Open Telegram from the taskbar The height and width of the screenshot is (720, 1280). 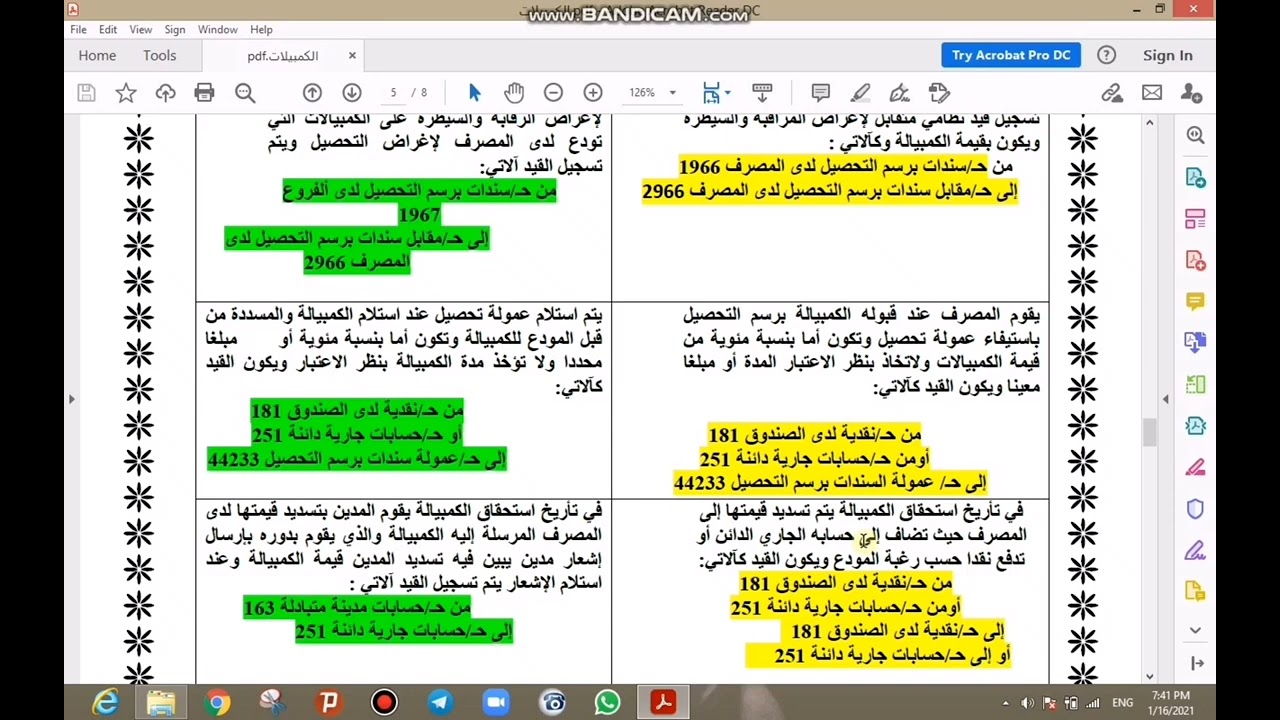click(440, 703)
